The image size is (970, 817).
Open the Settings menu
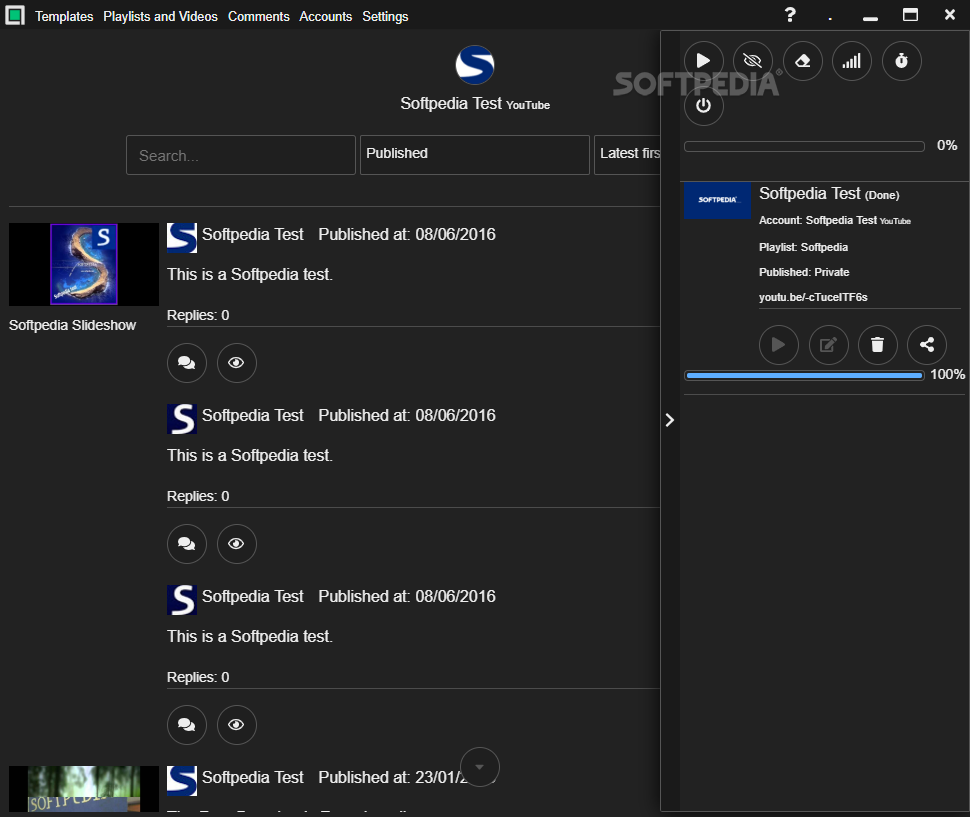click(385, 16)
